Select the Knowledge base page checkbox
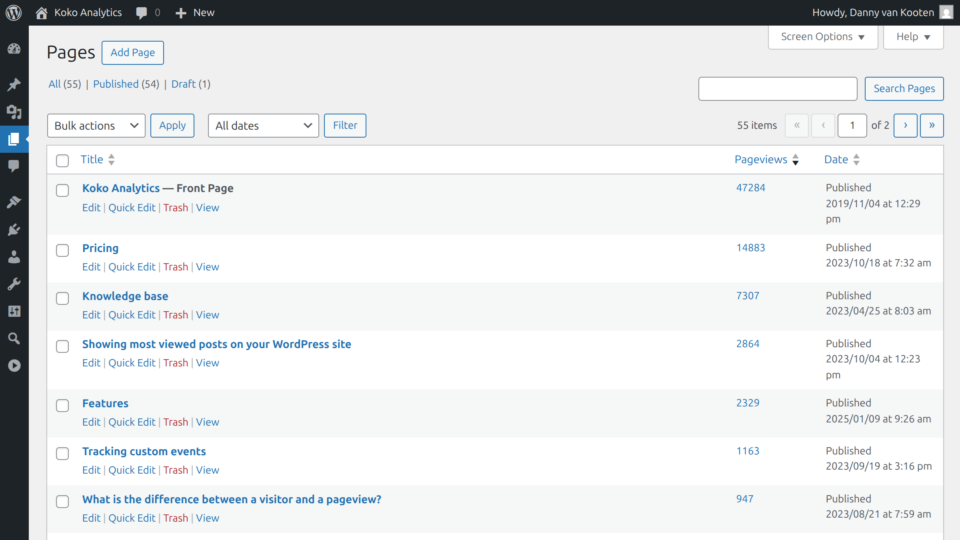 [x=62, y=298]
